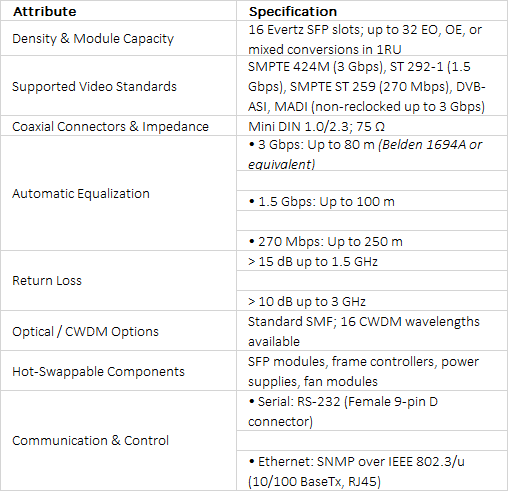Click the Density & Module Capacity cell
The height and width of the screenshot is (491, 508).
pyautogui.click(x=118, y=38)
